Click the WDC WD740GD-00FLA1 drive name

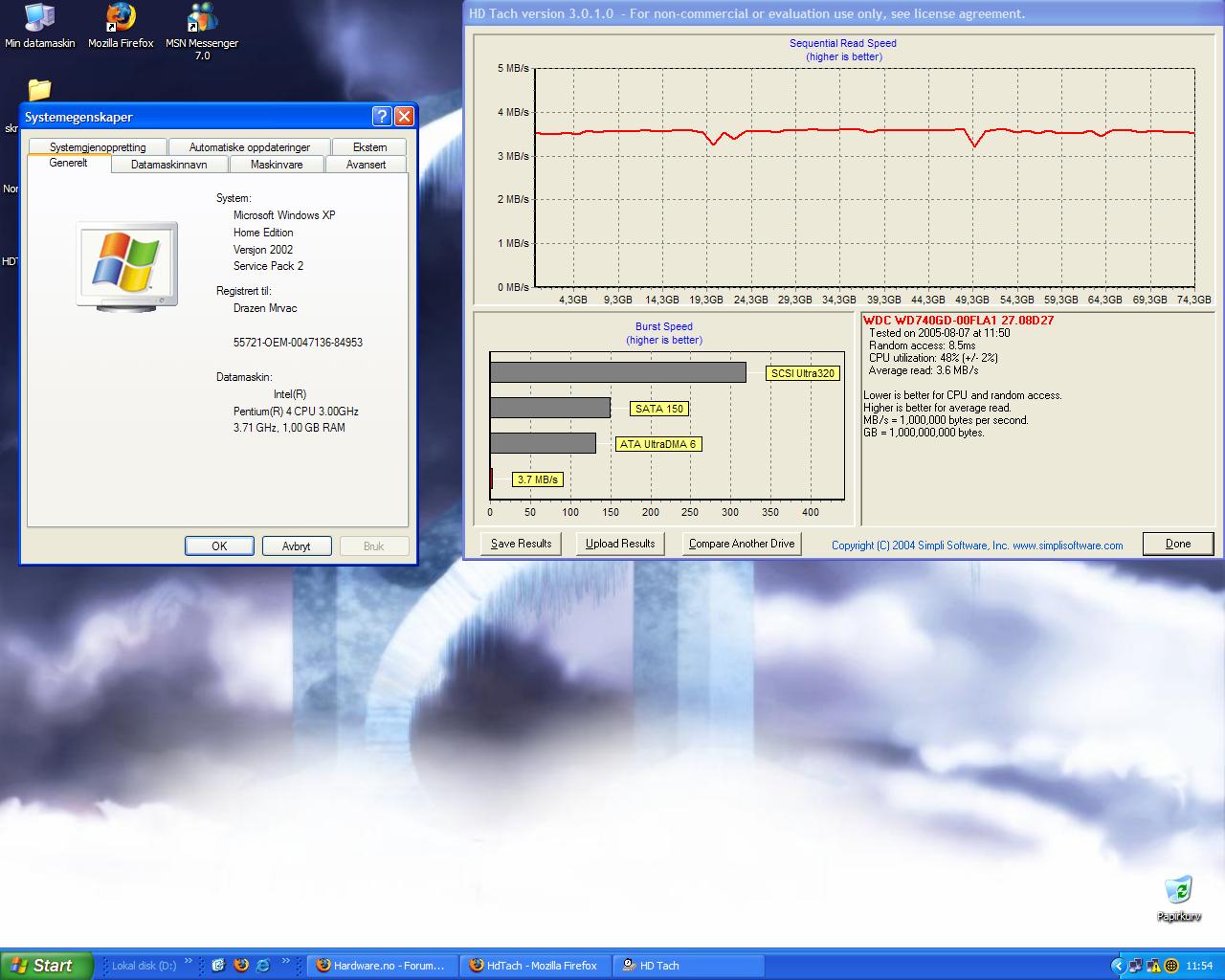[958, 321]
